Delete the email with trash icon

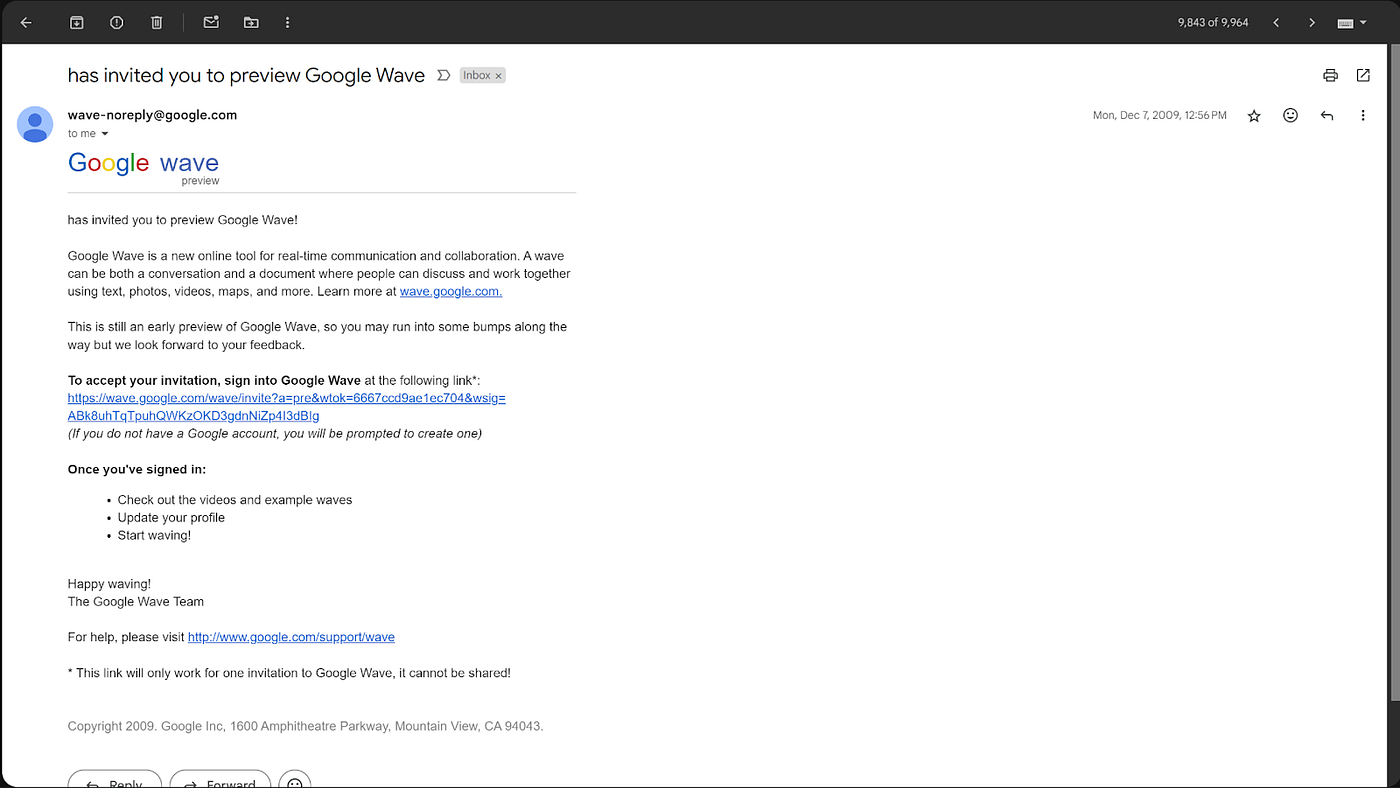click(x=156, y=22)
